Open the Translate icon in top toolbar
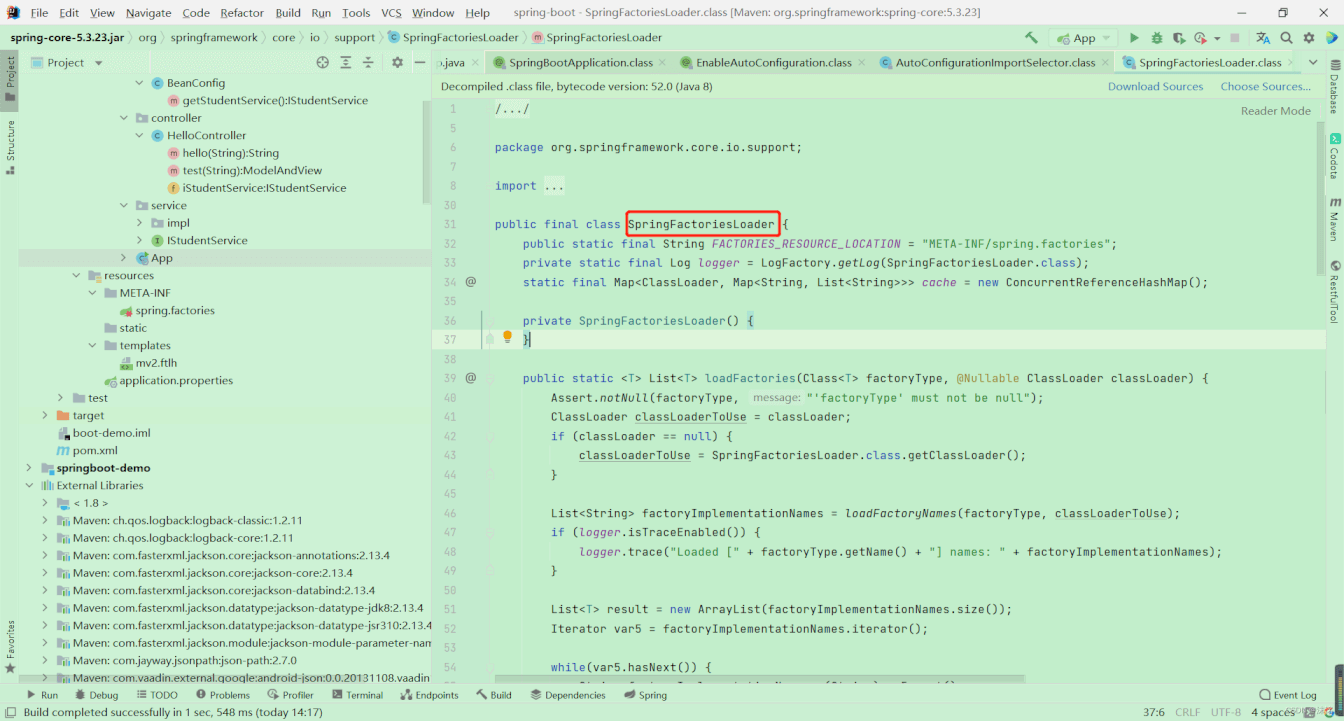This screenshot has width=1344, height=721. tap(1263, 38)
